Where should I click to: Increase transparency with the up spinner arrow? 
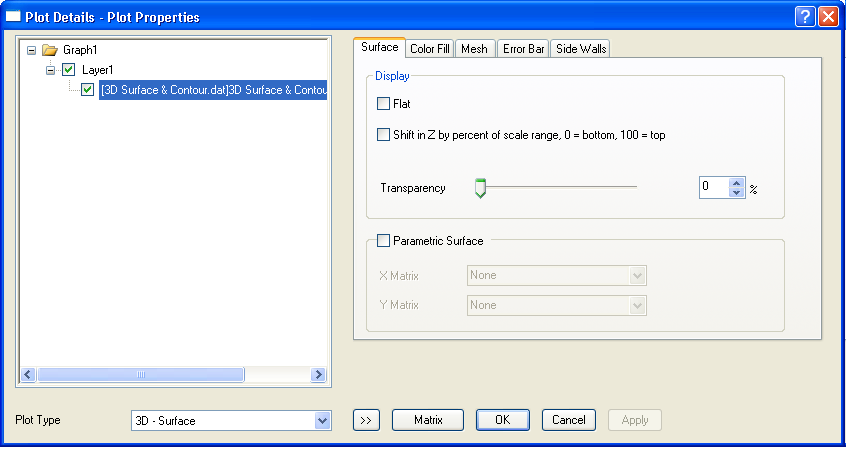[737, 183]
